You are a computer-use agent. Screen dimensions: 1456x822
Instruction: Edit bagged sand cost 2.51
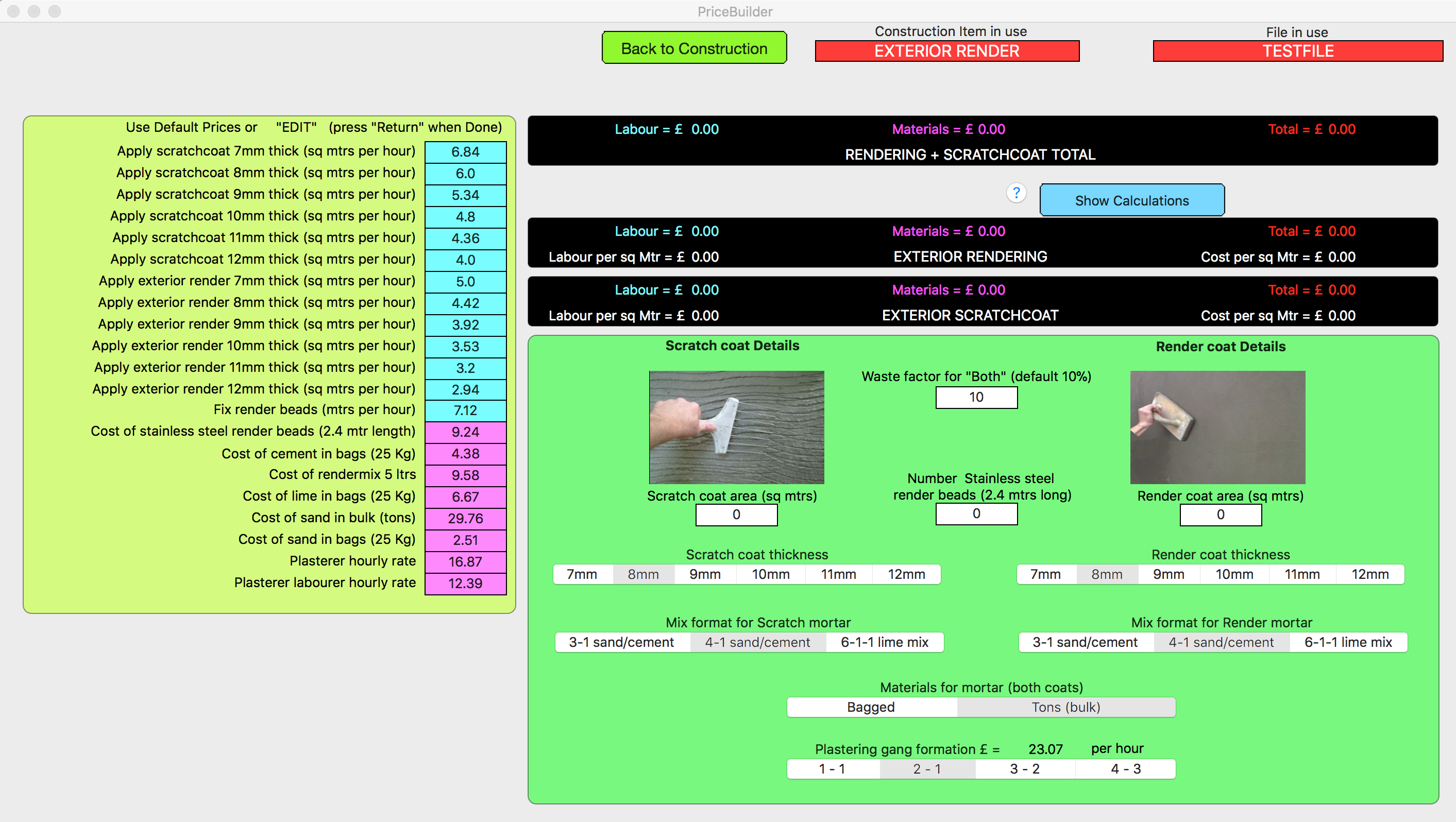465,540
